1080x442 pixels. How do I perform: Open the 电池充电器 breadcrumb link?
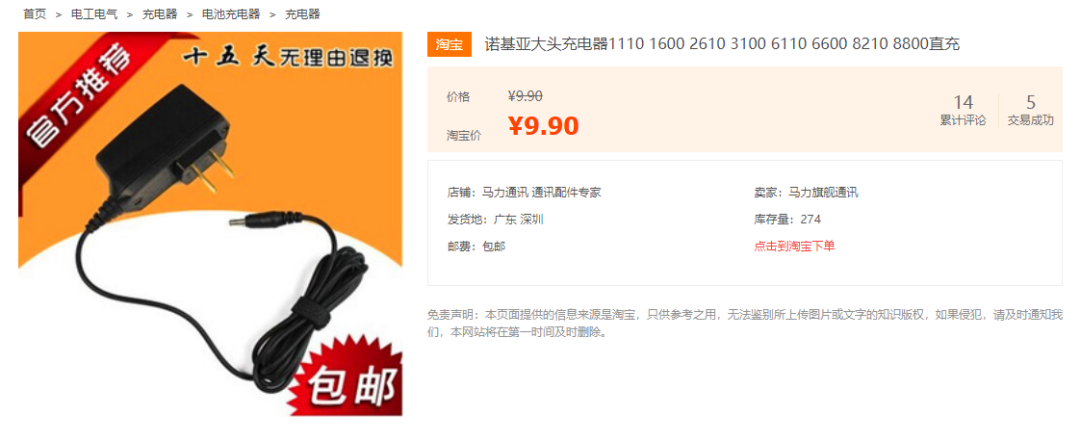[231, 14]
